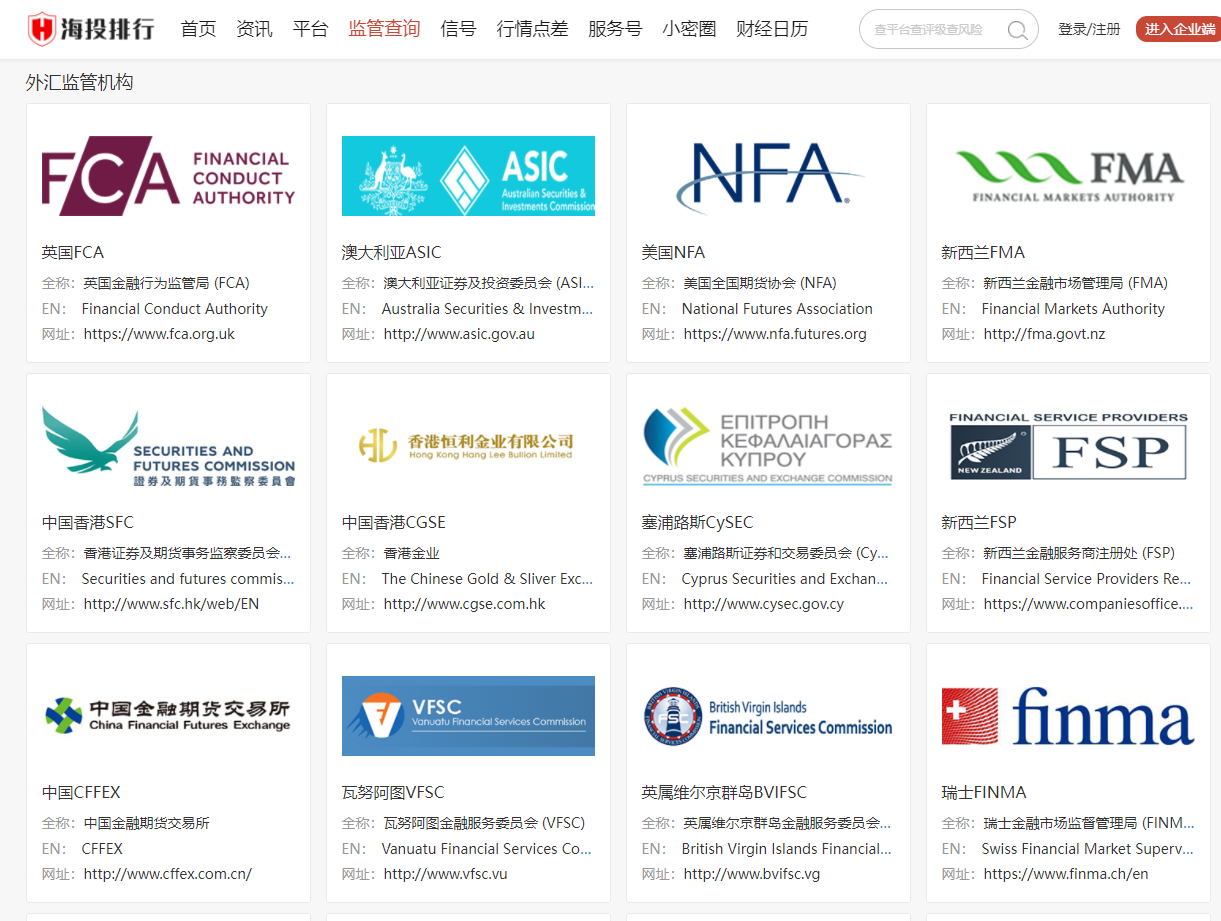
Task: Open the 美国NFA title
Action: pyautogui.click(x=673, y=252)
